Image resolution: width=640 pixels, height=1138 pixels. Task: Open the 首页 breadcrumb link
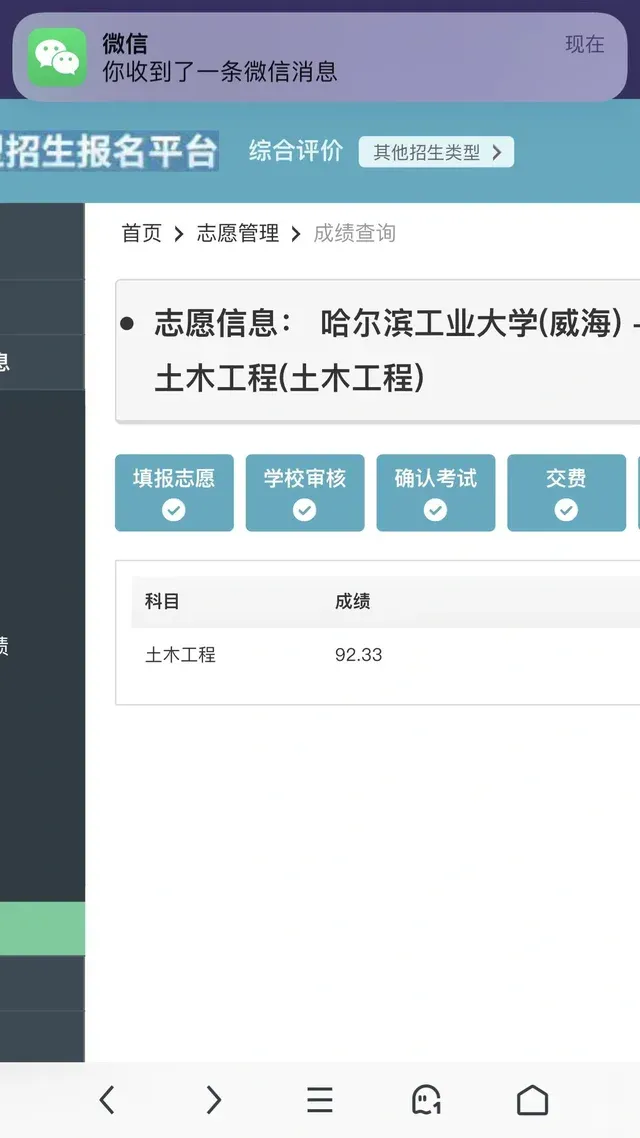(141, 233)
